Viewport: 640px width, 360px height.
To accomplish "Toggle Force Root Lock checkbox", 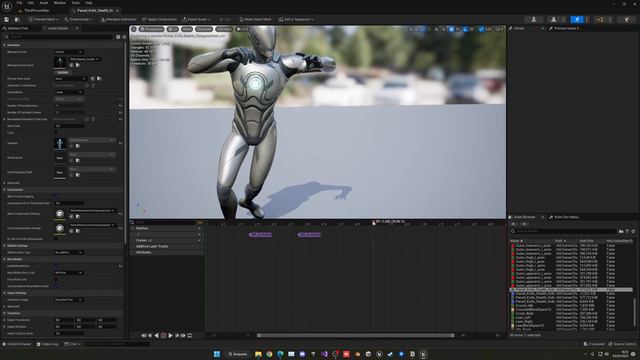I will pyautogui.click(x=56, y=280).
